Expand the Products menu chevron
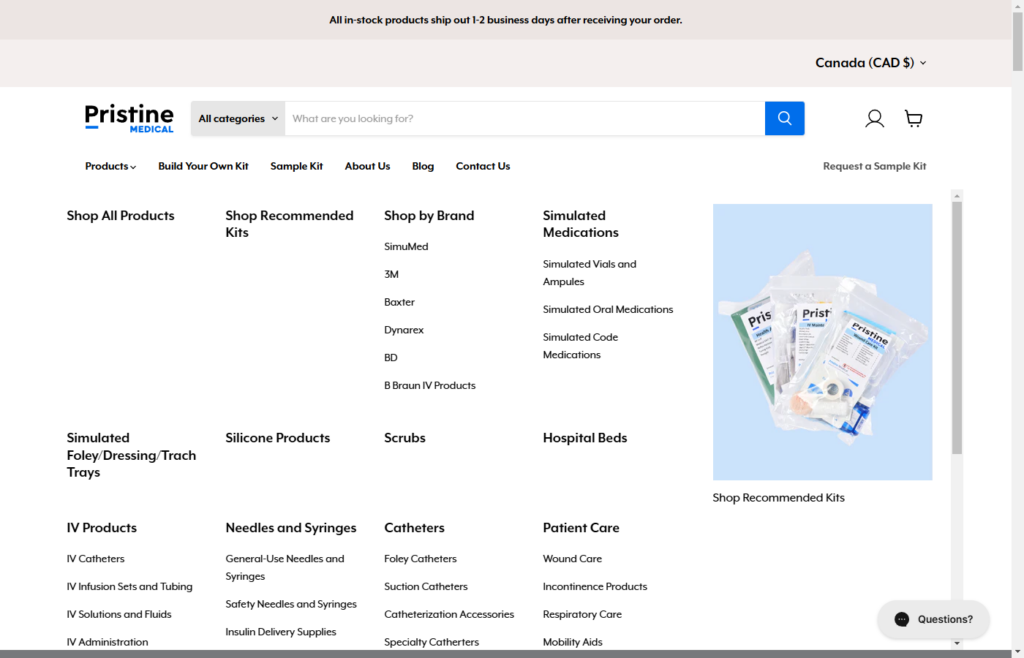 [132, 166]
